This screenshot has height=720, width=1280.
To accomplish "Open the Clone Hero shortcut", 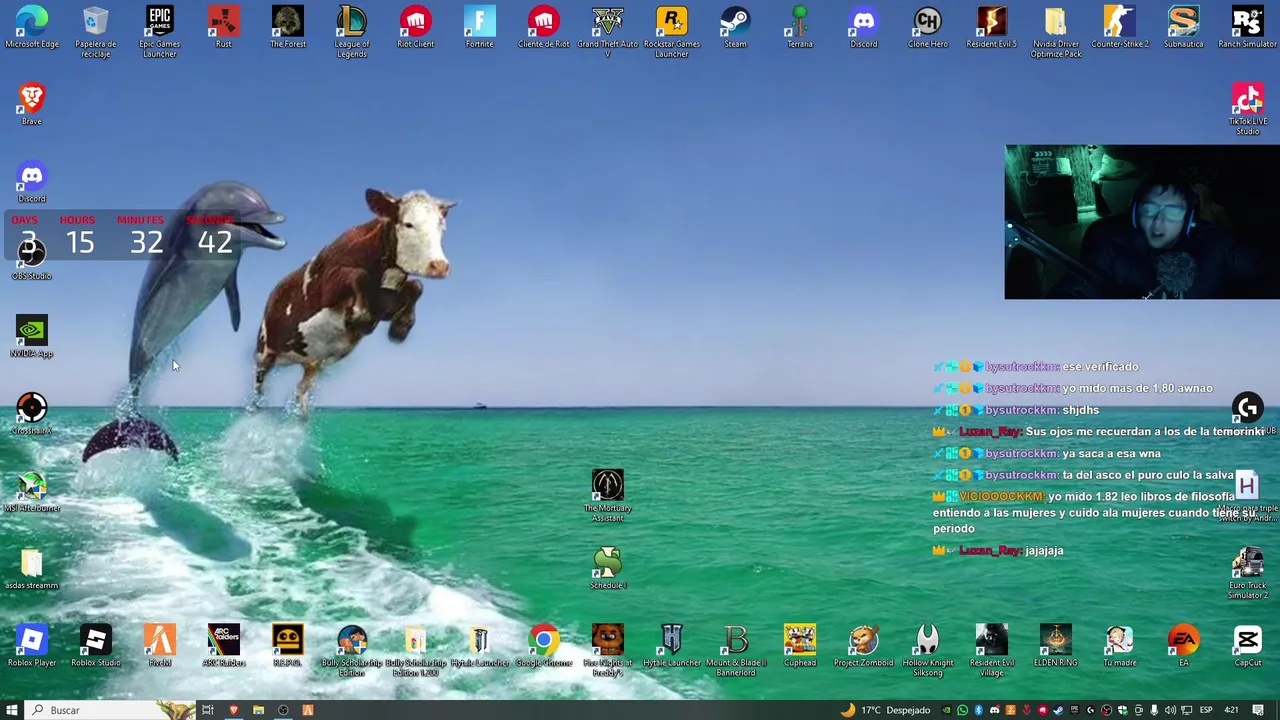I will click(x=928, y=28).
